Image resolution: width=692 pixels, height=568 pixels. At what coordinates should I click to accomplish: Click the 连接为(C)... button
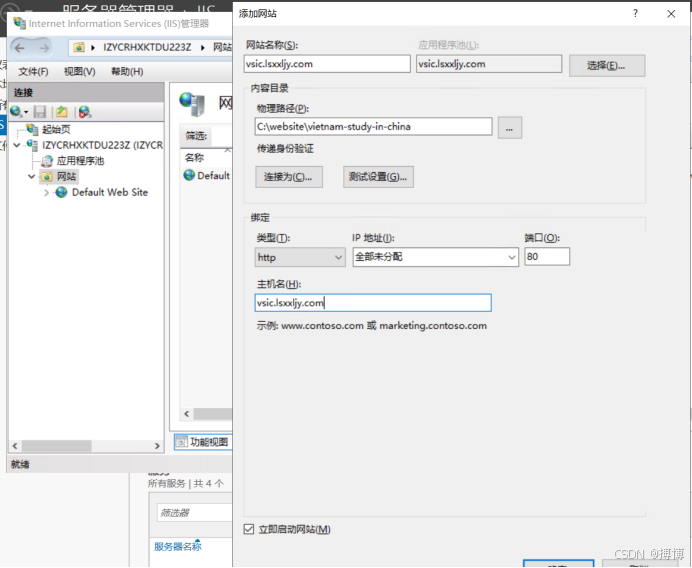[x=289, y=177]
